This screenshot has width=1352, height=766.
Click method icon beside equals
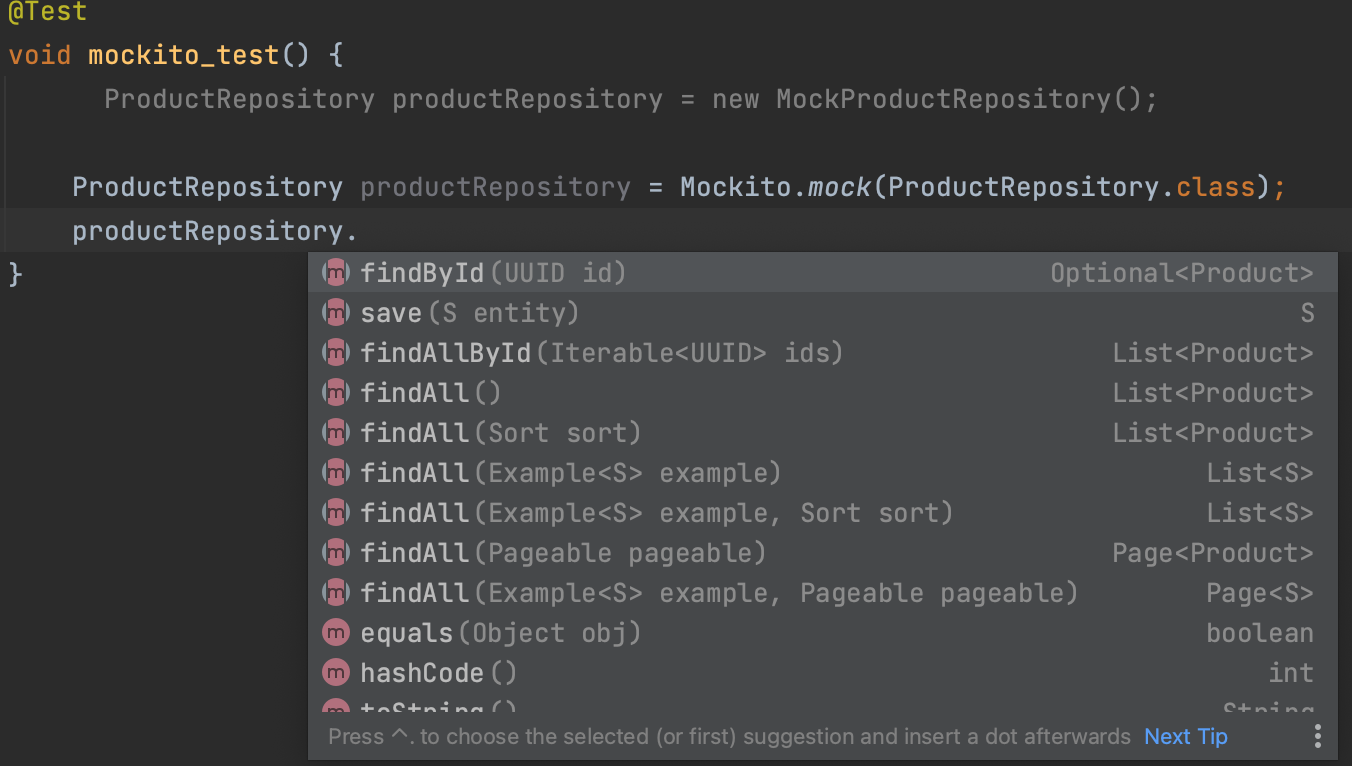click(335, 633)
